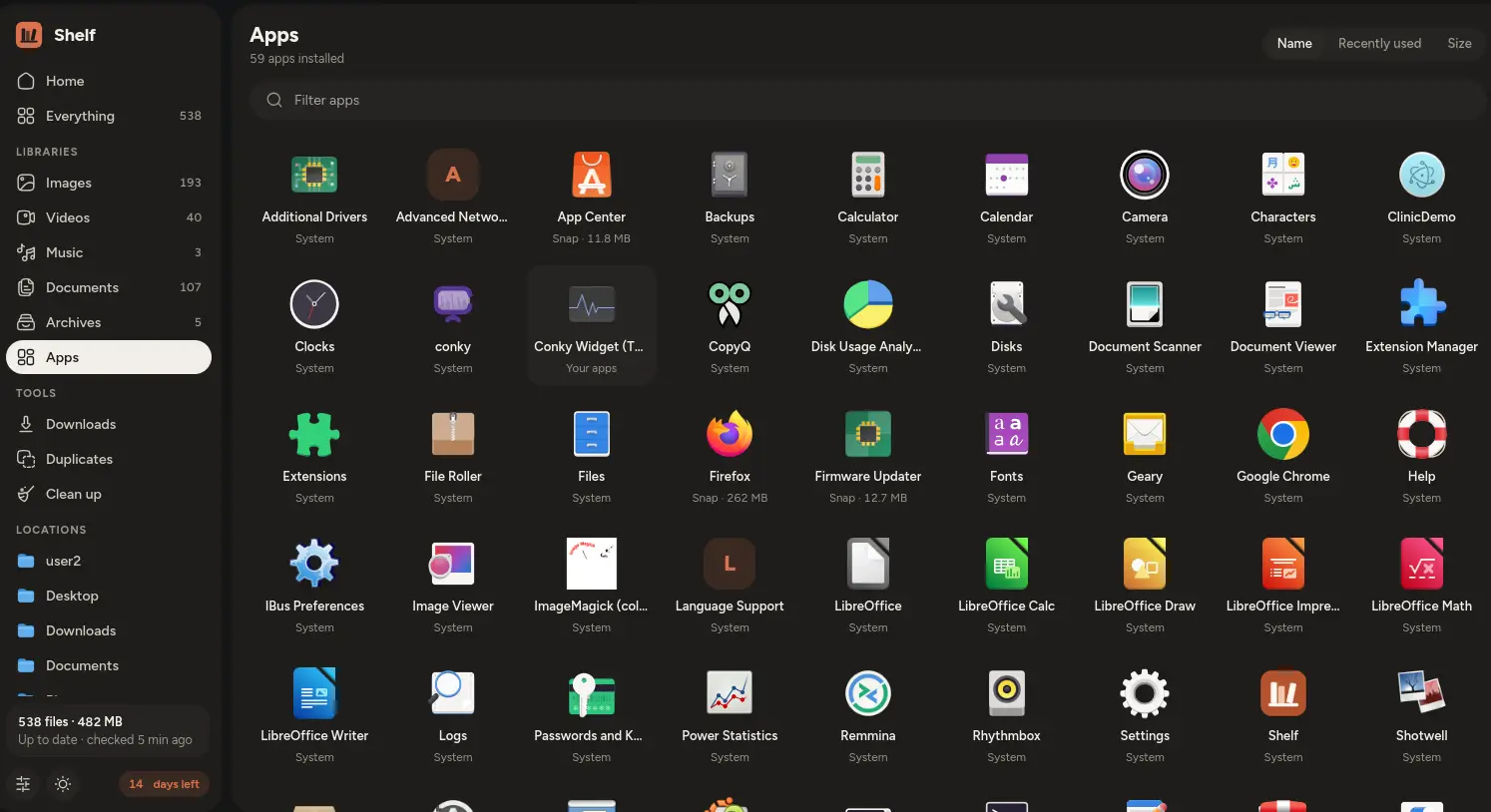Focus the Filter apps search field

pyautogui.click(x=867, y=100)
